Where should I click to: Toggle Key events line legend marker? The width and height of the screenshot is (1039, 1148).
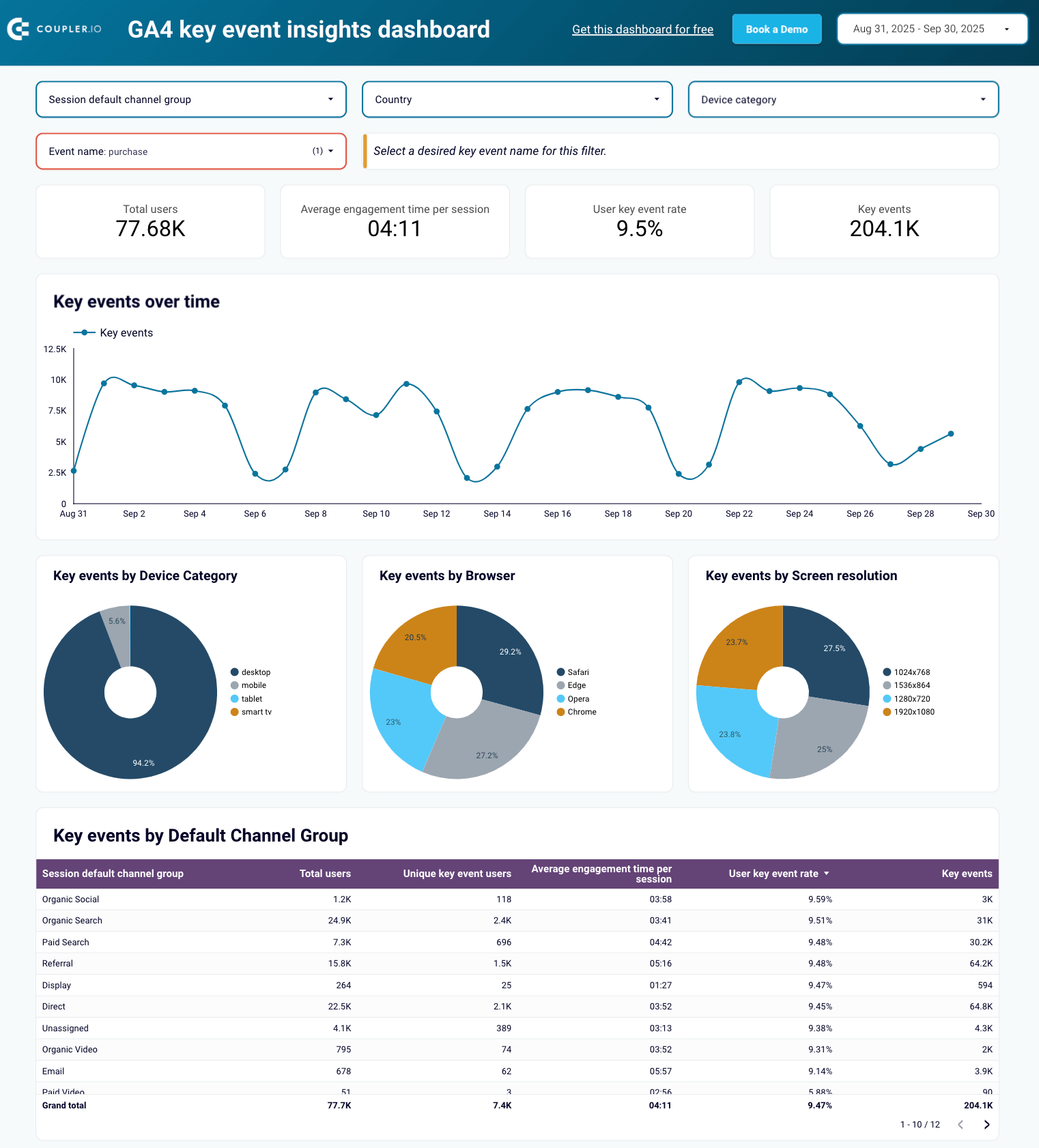tap(84, 333)
